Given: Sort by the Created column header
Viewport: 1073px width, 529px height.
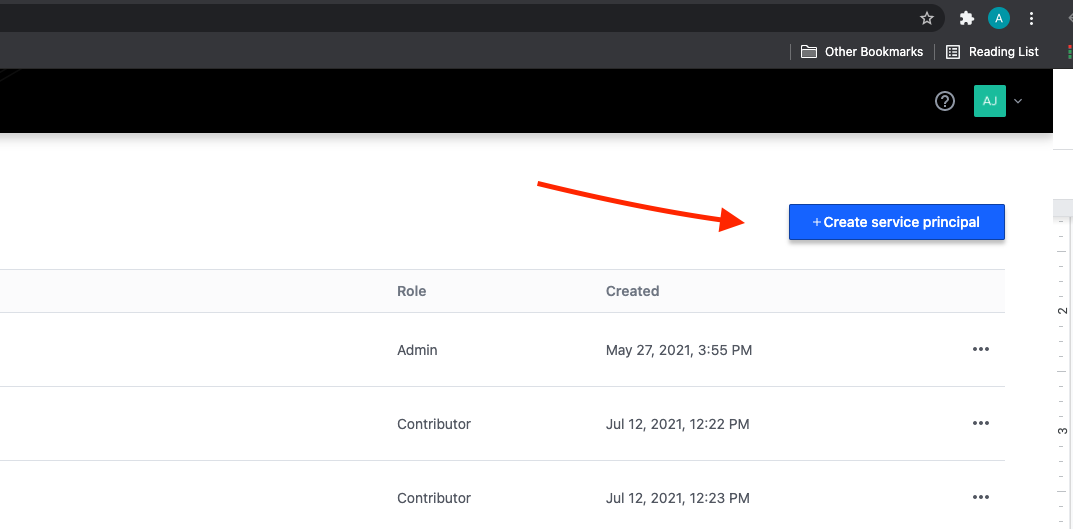Looking at the screenshot, I should (632, 291).
